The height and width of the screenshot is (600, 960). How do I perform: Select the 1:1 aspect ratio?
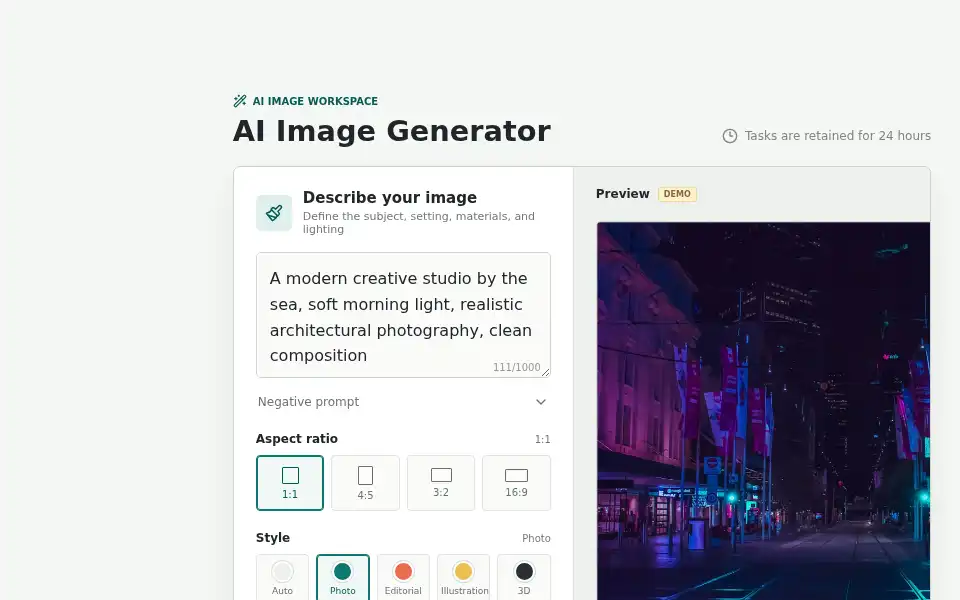click(290, 483)
